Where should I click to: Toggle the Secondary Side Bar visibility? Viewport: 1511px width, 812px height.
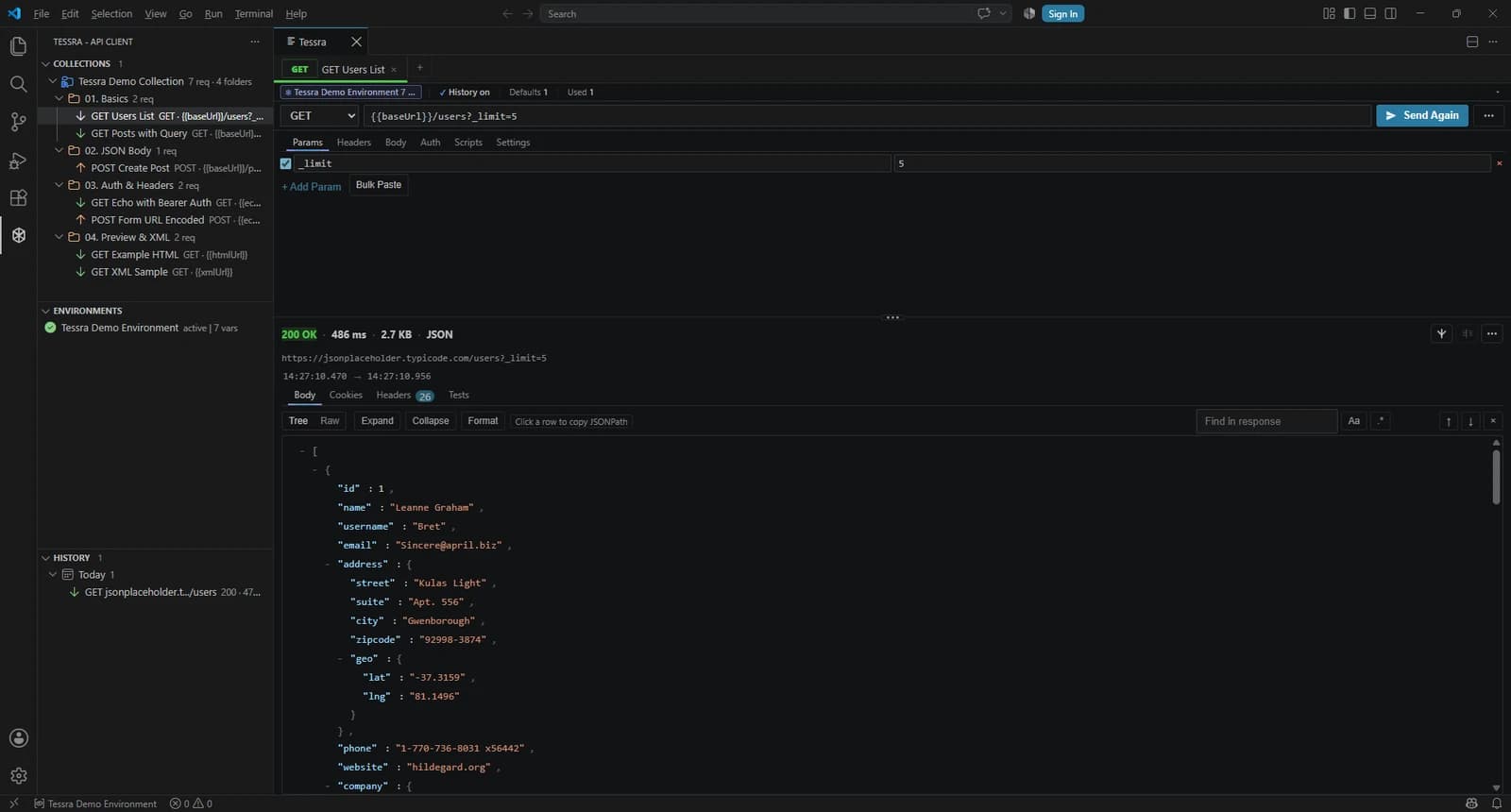coord(1391,13)
